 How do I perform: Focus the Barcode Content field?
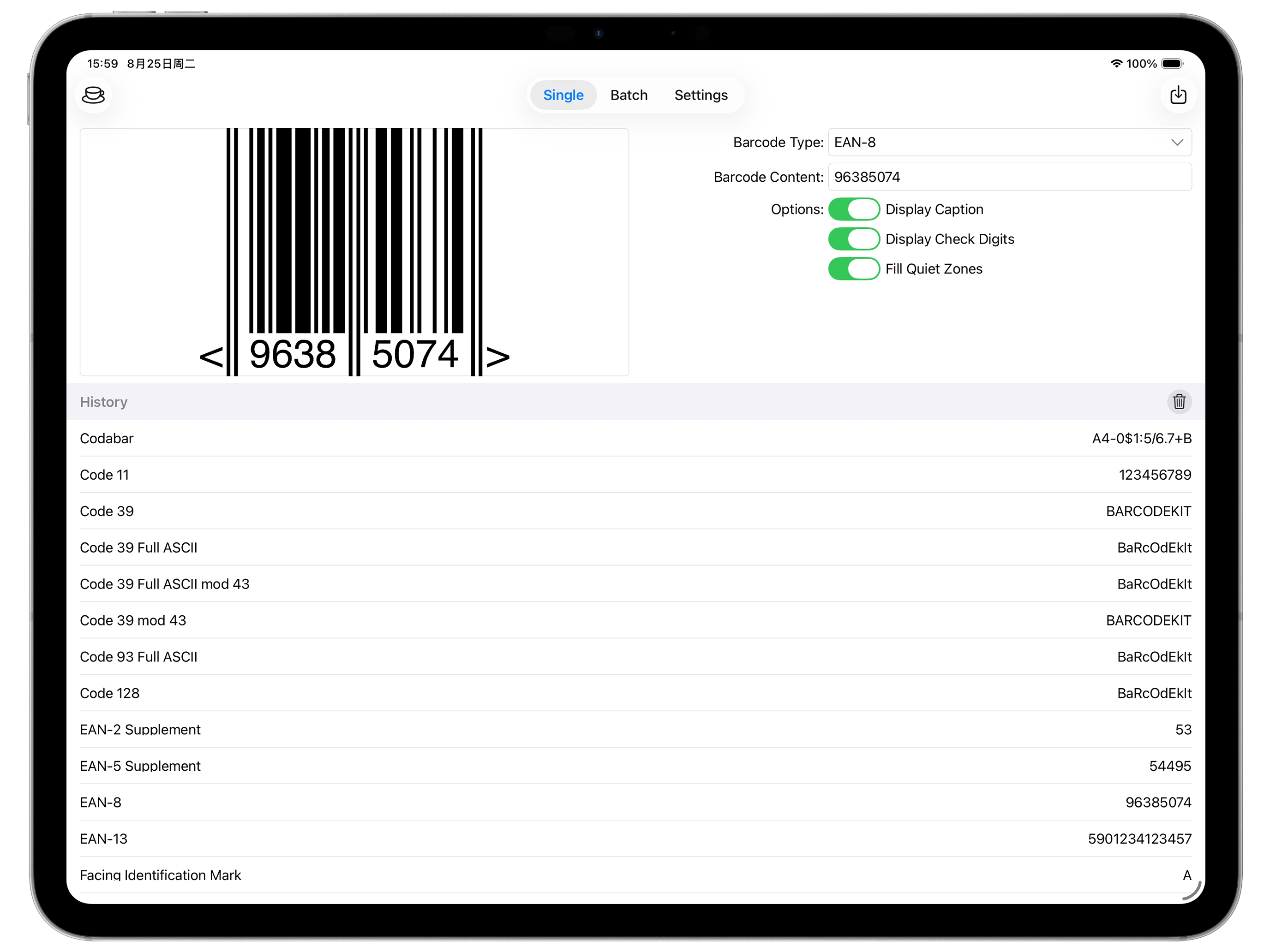coord(1009,177)
